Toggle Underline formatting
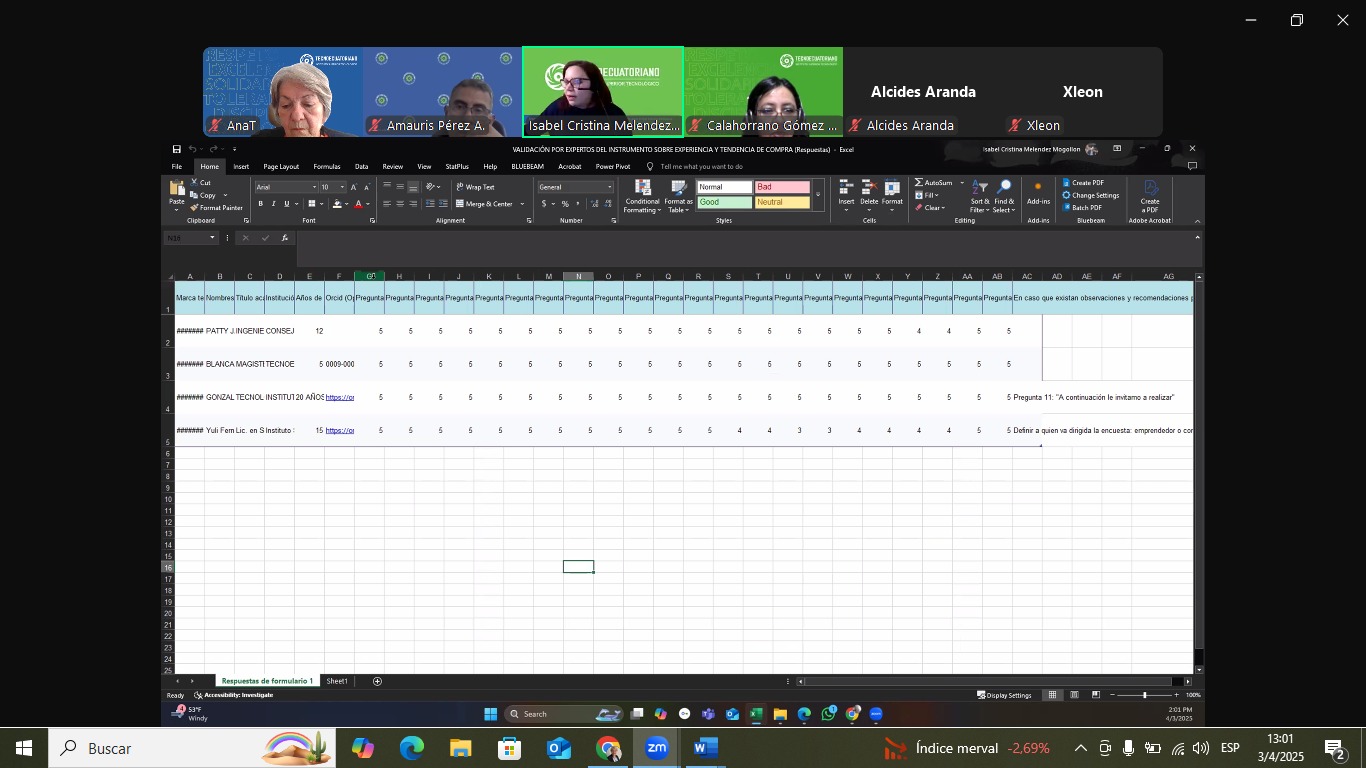 pos(286,204)
